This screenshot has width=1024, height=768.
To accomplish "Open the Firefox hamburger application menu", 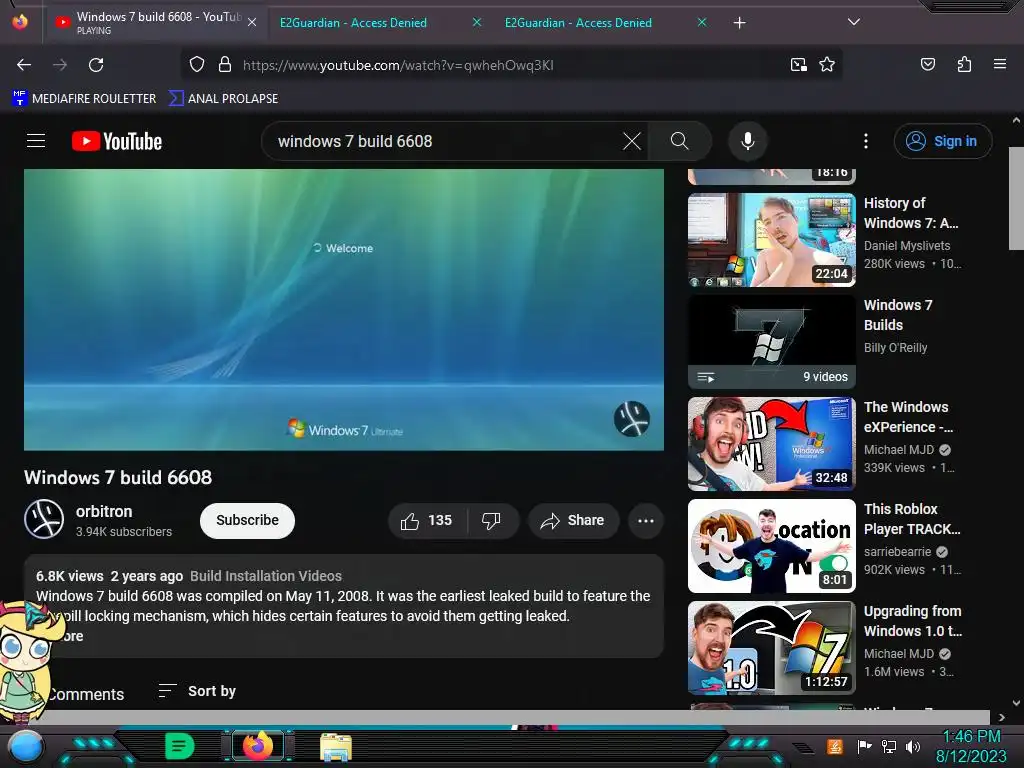I will point(999,64).
